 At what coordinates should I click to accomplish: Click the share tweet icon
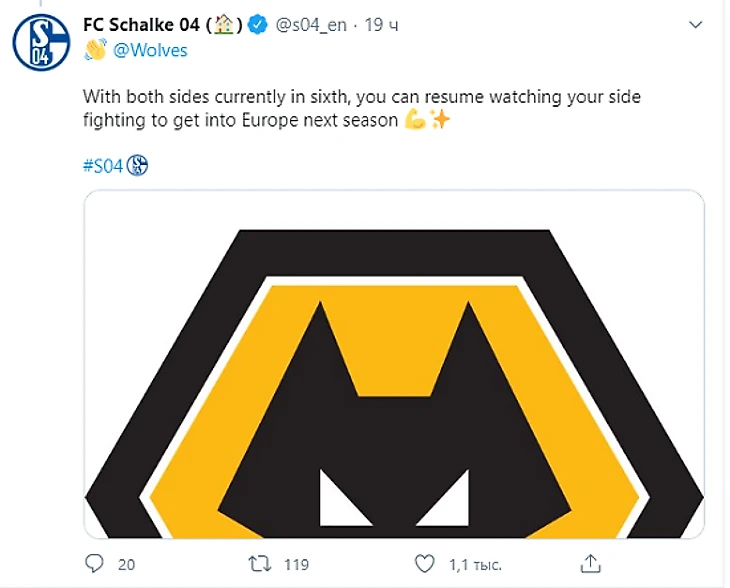(x=590, y=564)
